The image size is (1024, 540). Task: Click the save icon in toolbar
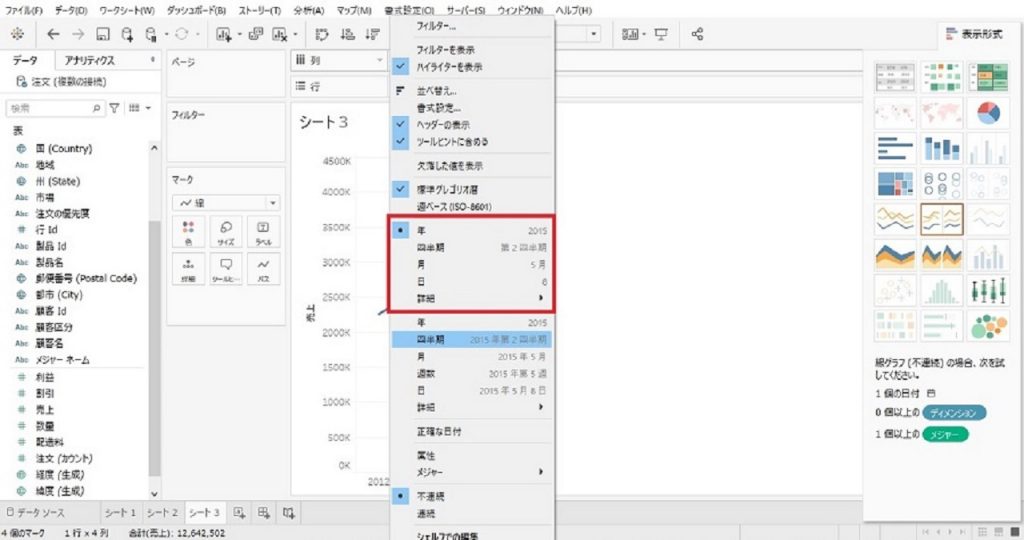click(103, 34)
